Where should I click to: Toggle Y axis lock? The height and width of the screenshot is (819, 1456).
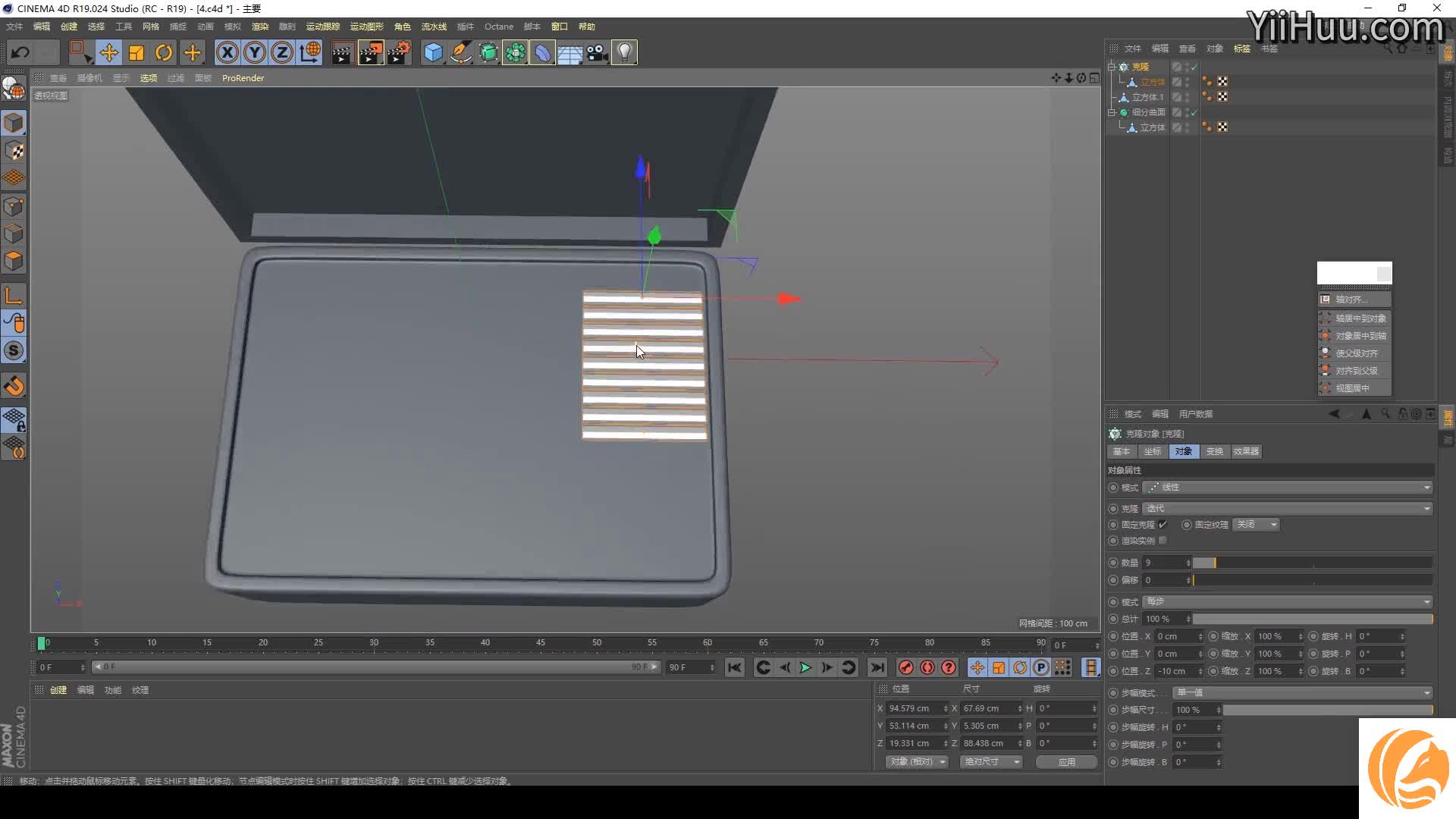[255, 52]
